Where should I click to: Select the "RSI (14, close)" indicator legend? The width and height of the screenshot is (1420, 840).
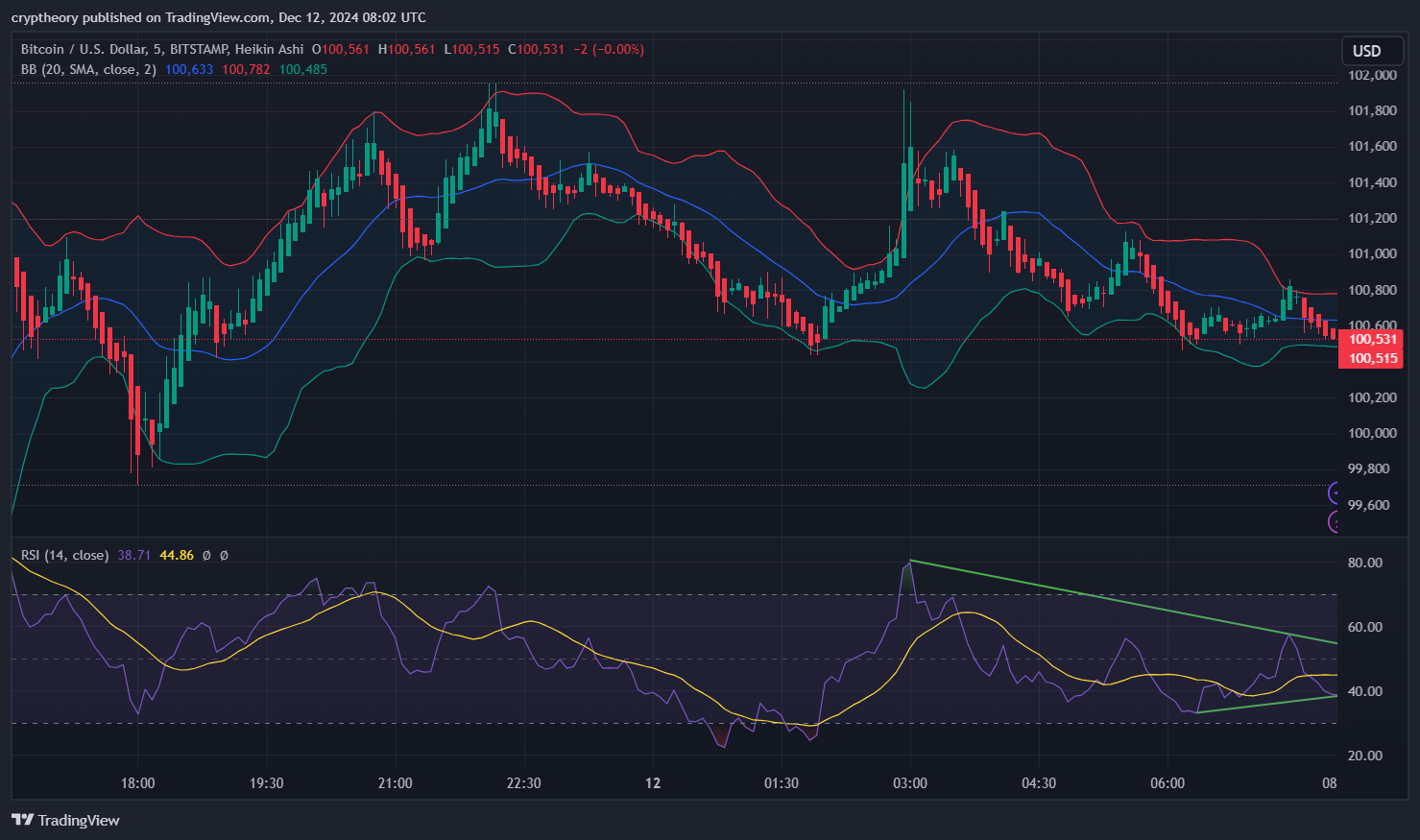(x=64, y=555)
